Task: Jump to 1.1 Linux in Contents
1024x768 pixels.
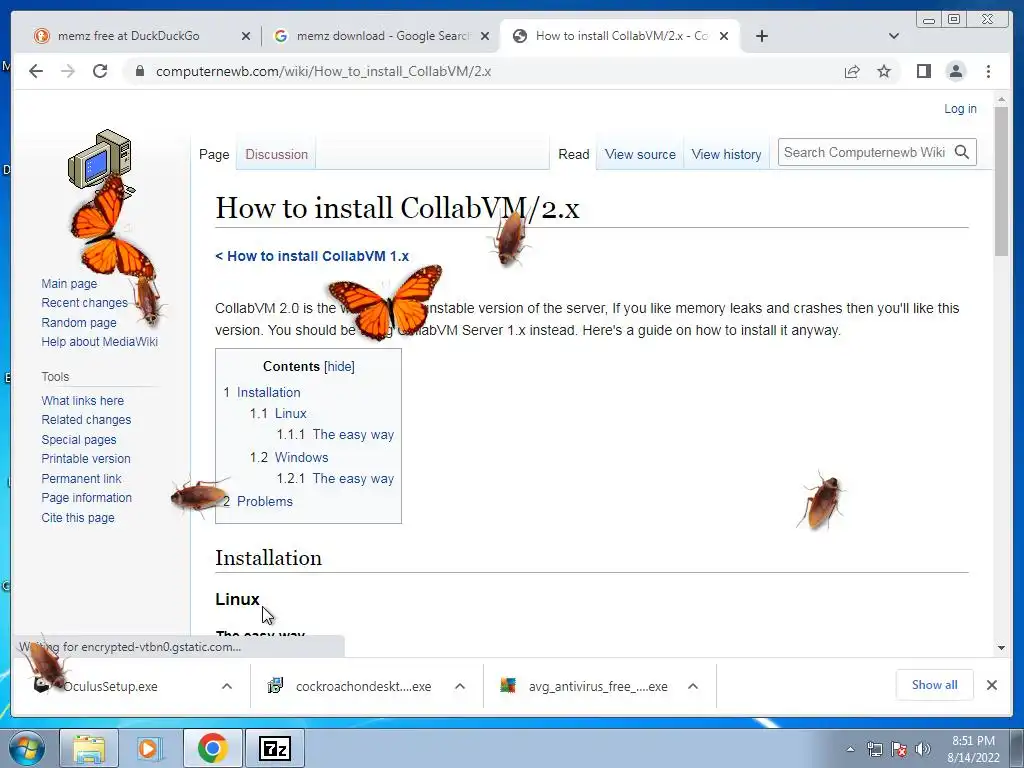Action: pyautogui.click(x=278, y=413)
